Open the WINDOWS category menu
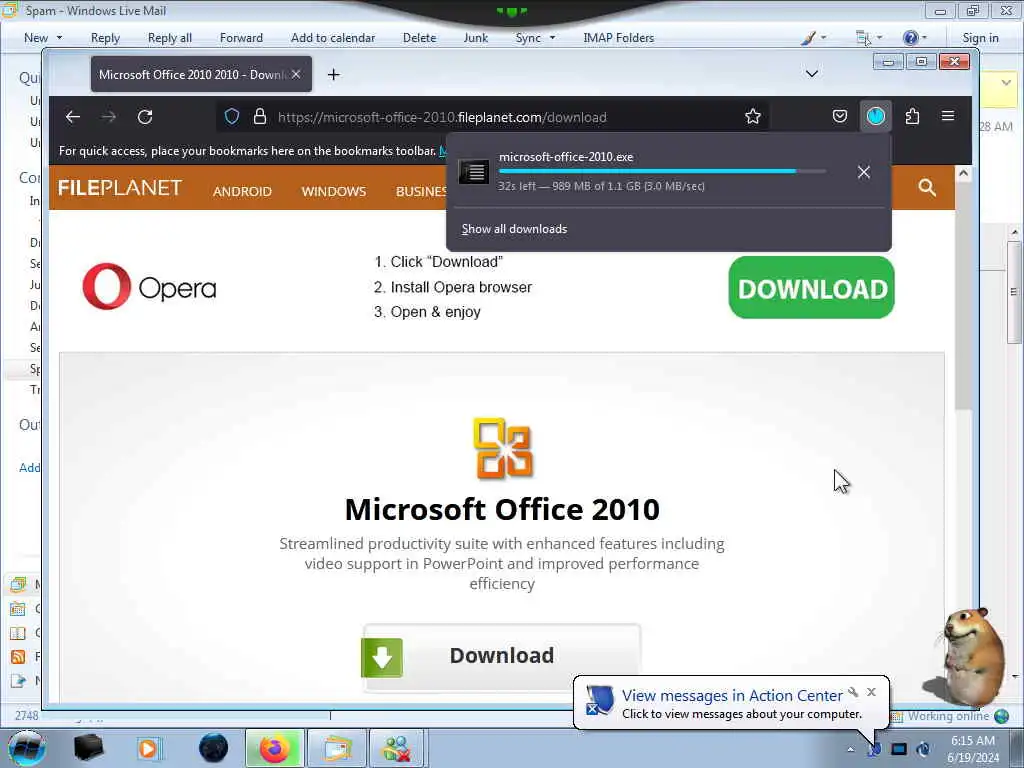1024x768 pixels. click(334, 191)
